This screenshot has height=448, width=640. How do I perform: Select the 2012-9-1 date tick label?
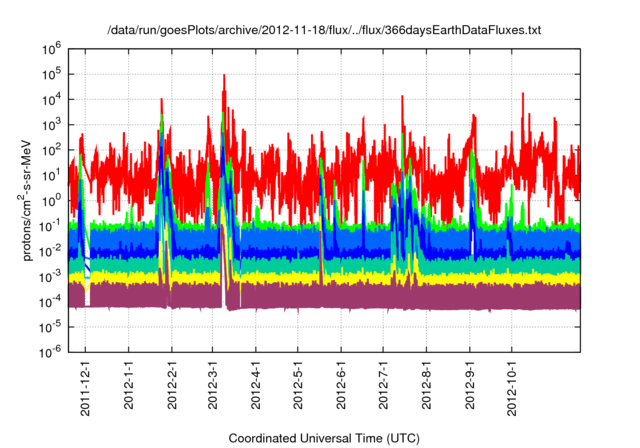(x=470, y=384)
